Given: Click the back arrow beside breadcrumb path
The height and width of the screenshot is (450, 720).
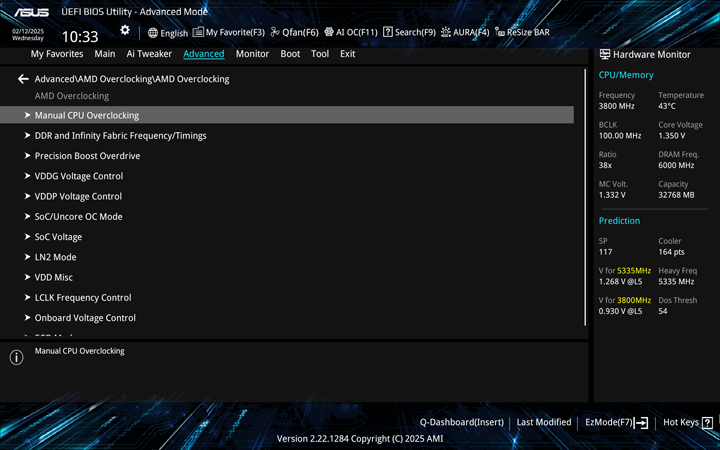Looking at the screenshot, I should pyautogui.click(x=23, y=79).
